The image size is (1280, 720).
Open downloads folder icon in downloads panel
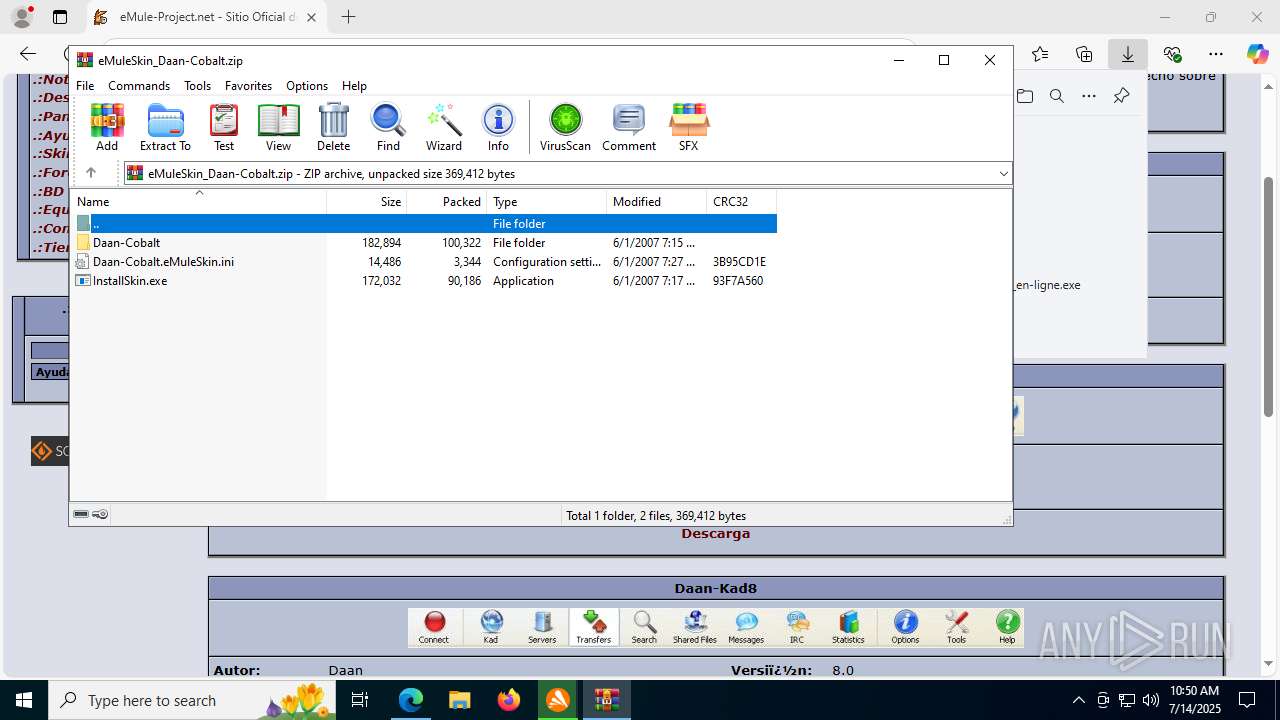pyautogui.click(x=1025, y=96)
